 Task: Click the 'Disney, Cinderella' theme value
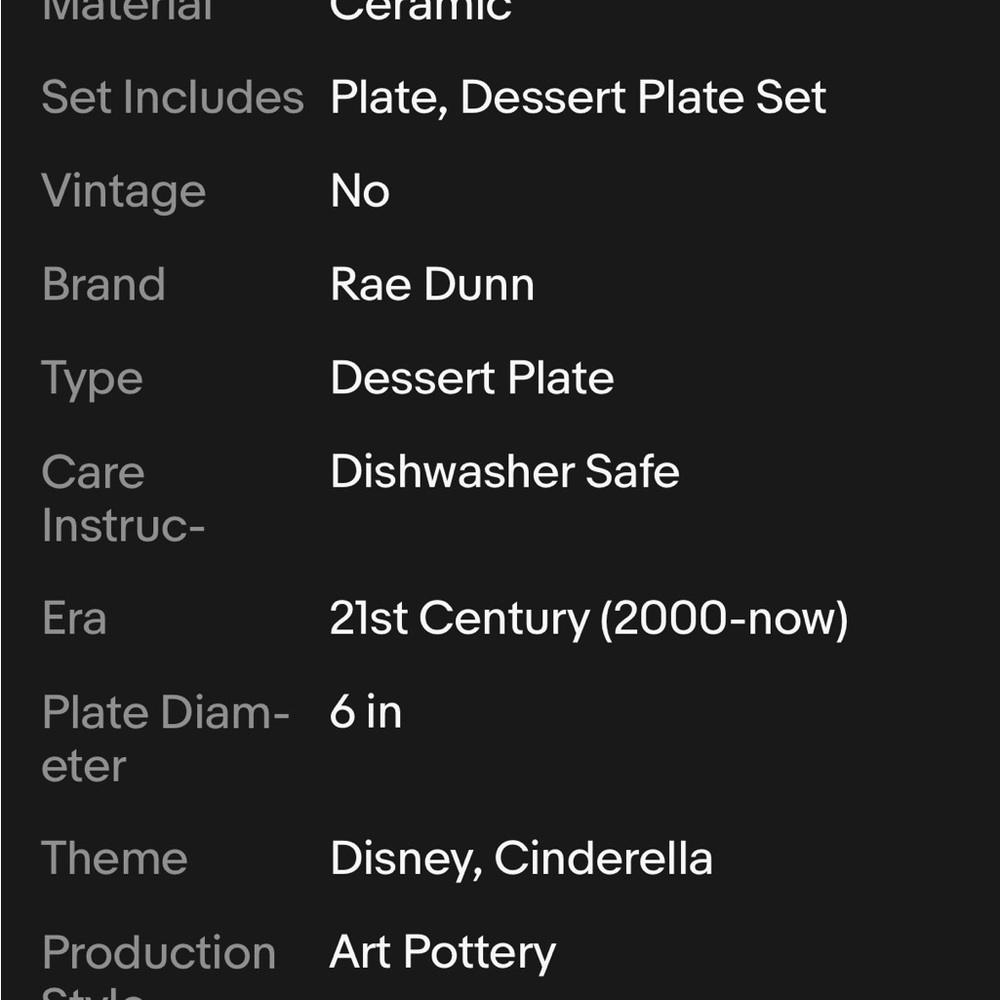(x=521, y=859)
